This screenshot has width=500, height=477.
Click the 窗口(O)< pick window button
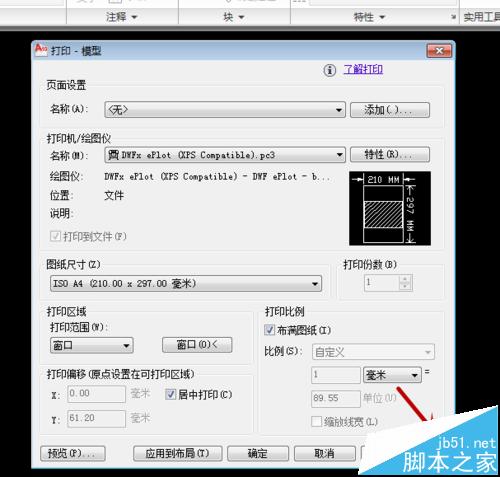click(197, 345)
